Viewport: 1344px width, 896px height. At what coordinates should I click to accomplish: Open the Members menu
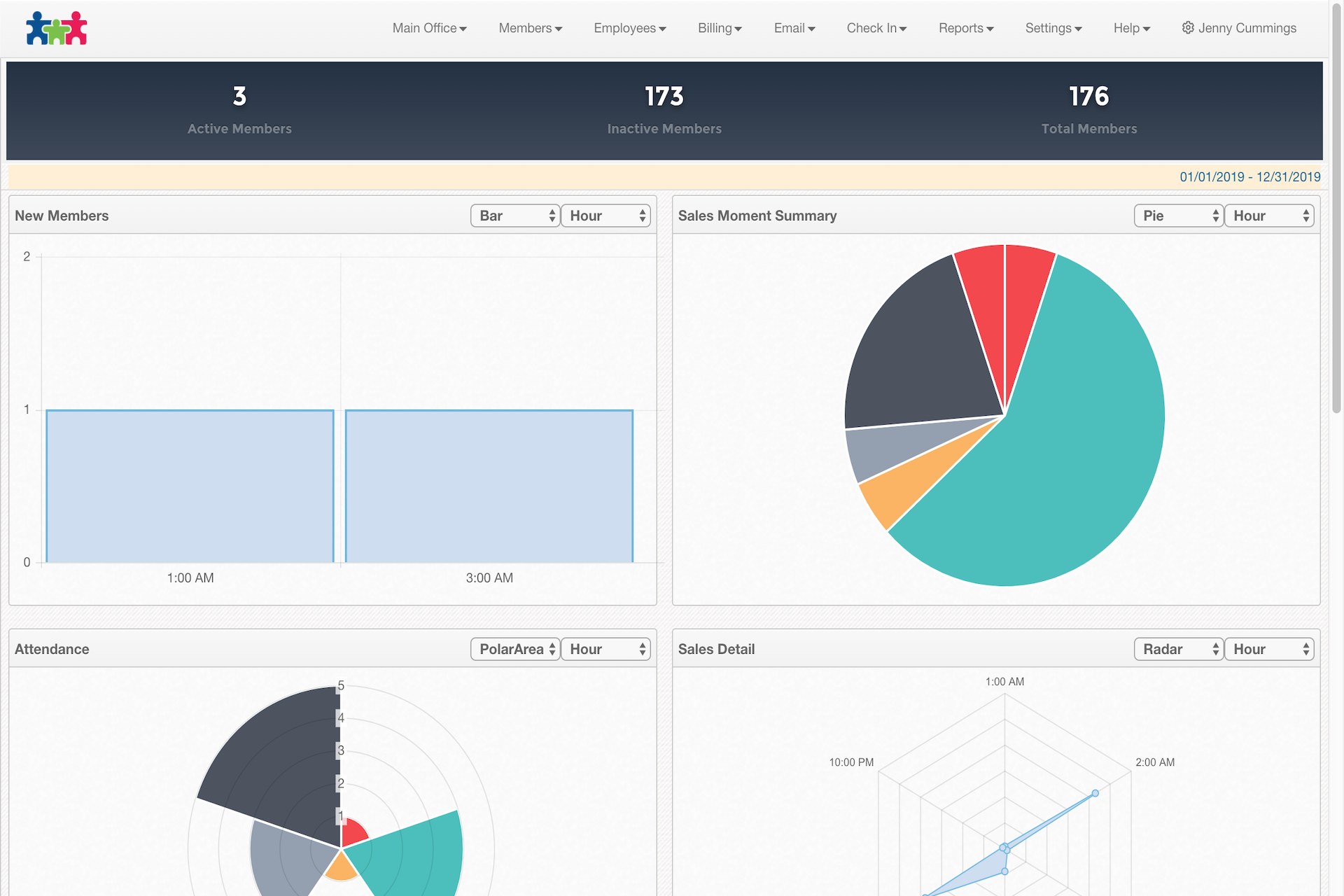pos(530,28)
